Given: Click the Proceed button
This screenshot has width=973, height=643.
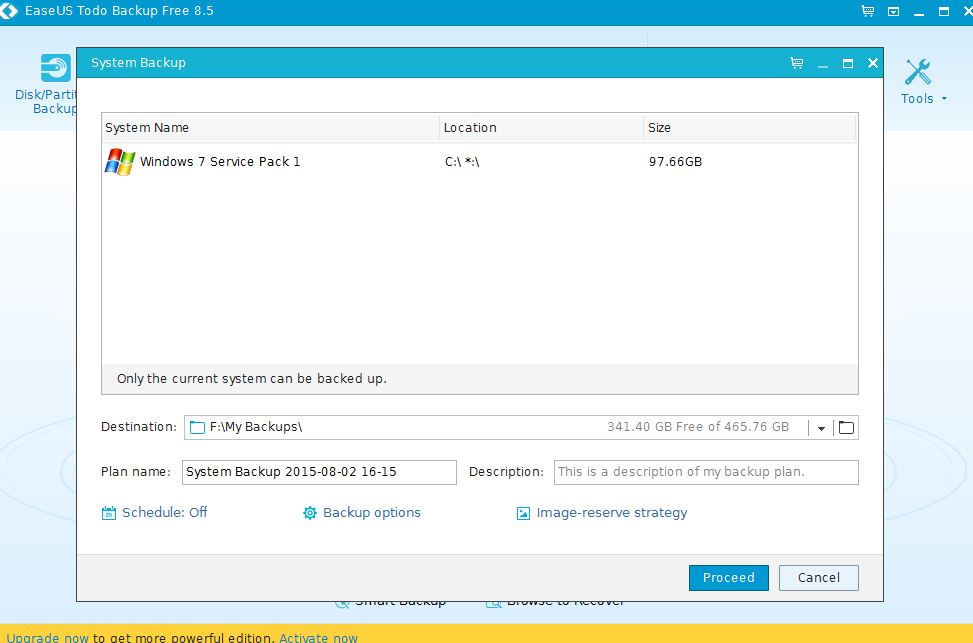Looking at the screenshot, I should [x=729, y=578].
